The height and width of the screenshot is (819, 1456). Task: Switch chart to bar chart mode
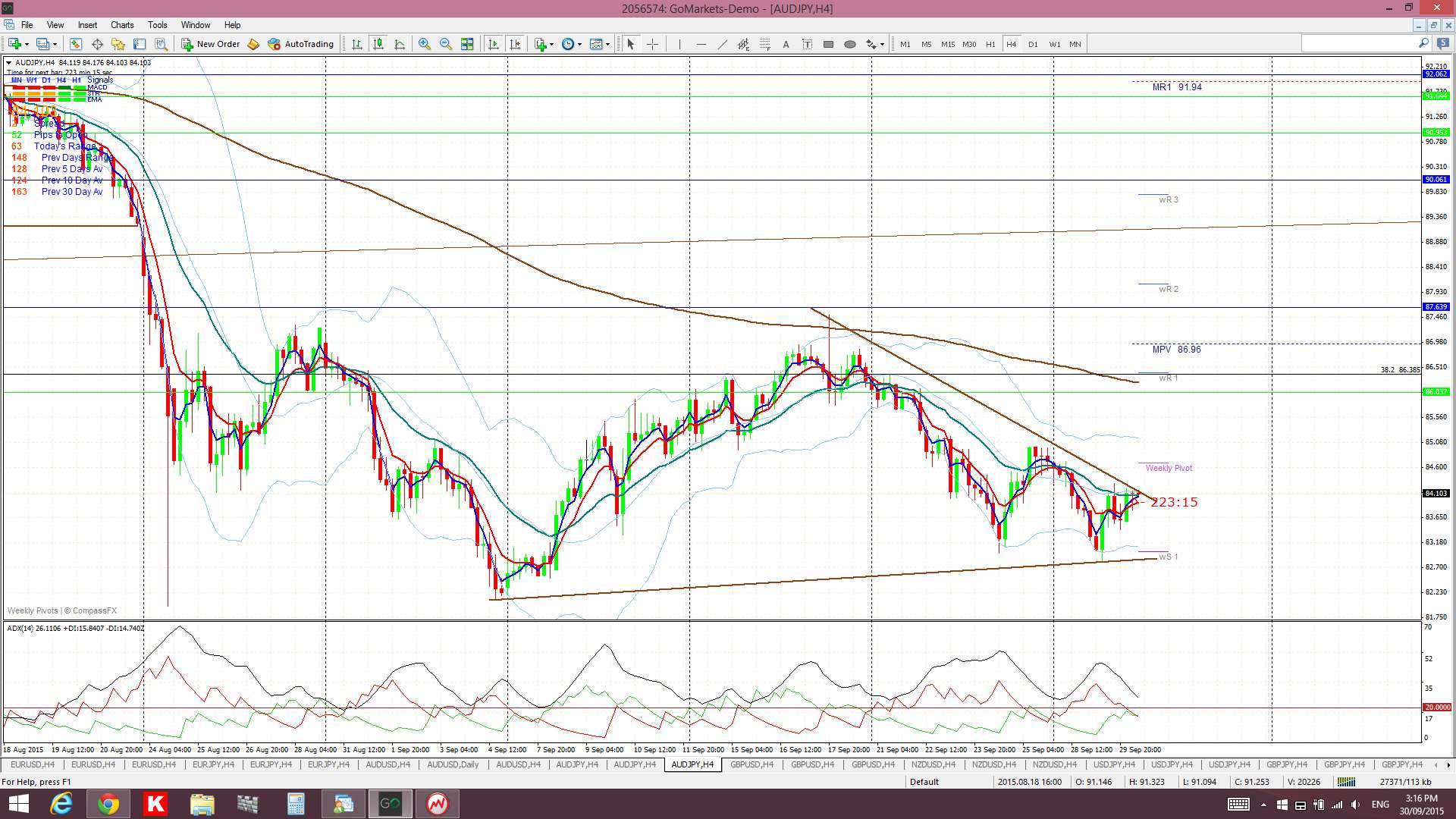click(357, 44)
